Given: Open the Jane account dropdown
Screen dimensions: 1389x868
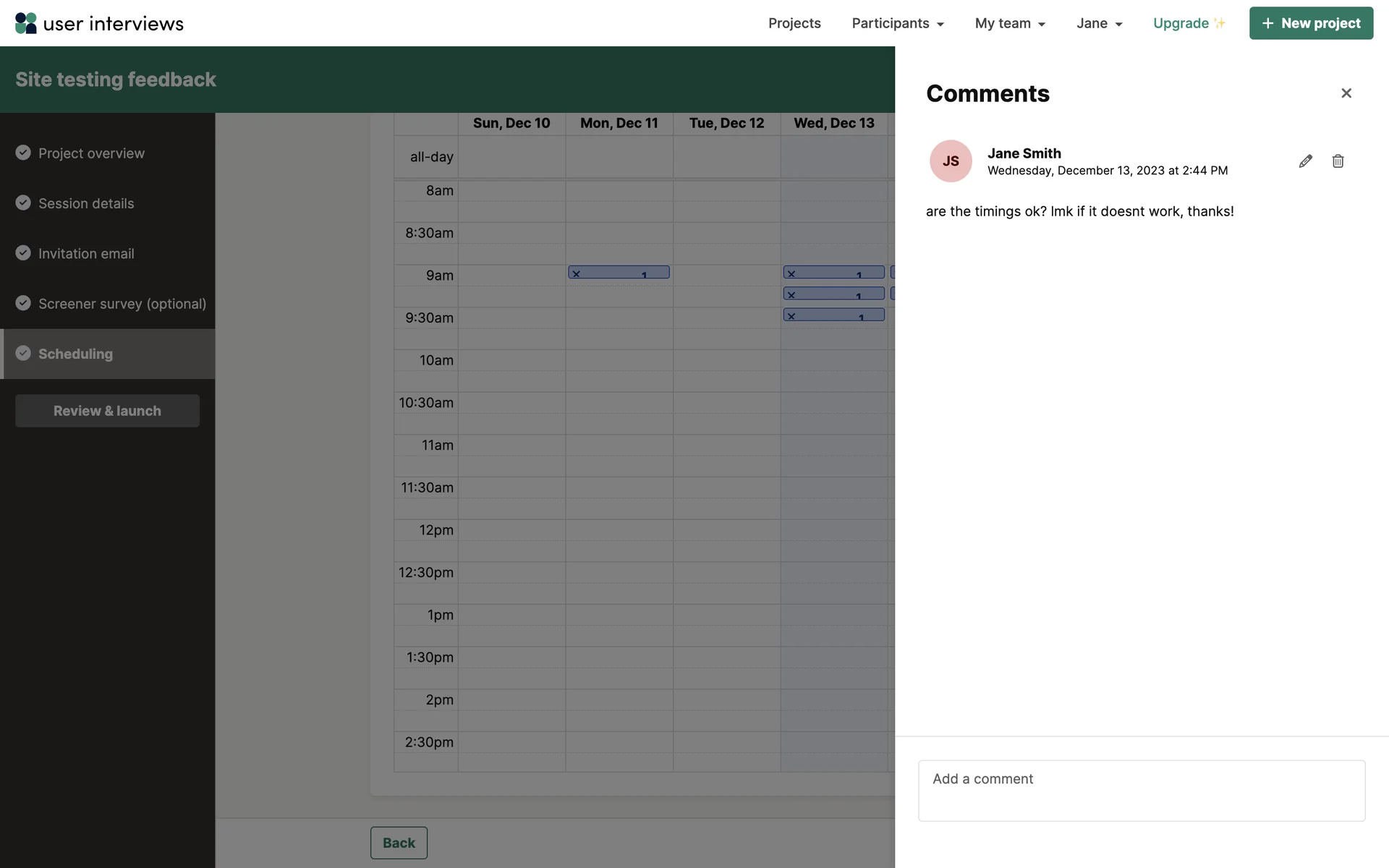Looking at the screenshot, I should coord(1099,23).
